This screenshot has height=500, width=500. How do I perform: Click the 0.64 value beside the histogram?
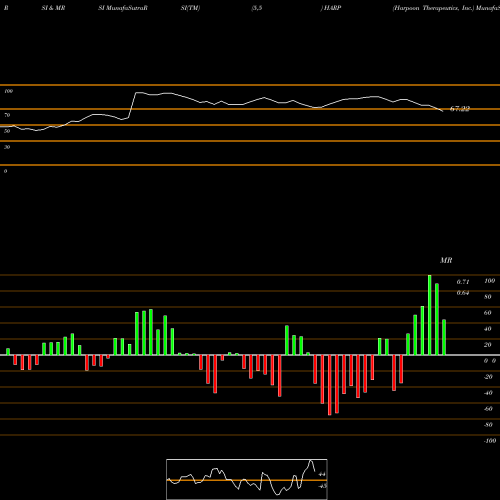point(463,293)
